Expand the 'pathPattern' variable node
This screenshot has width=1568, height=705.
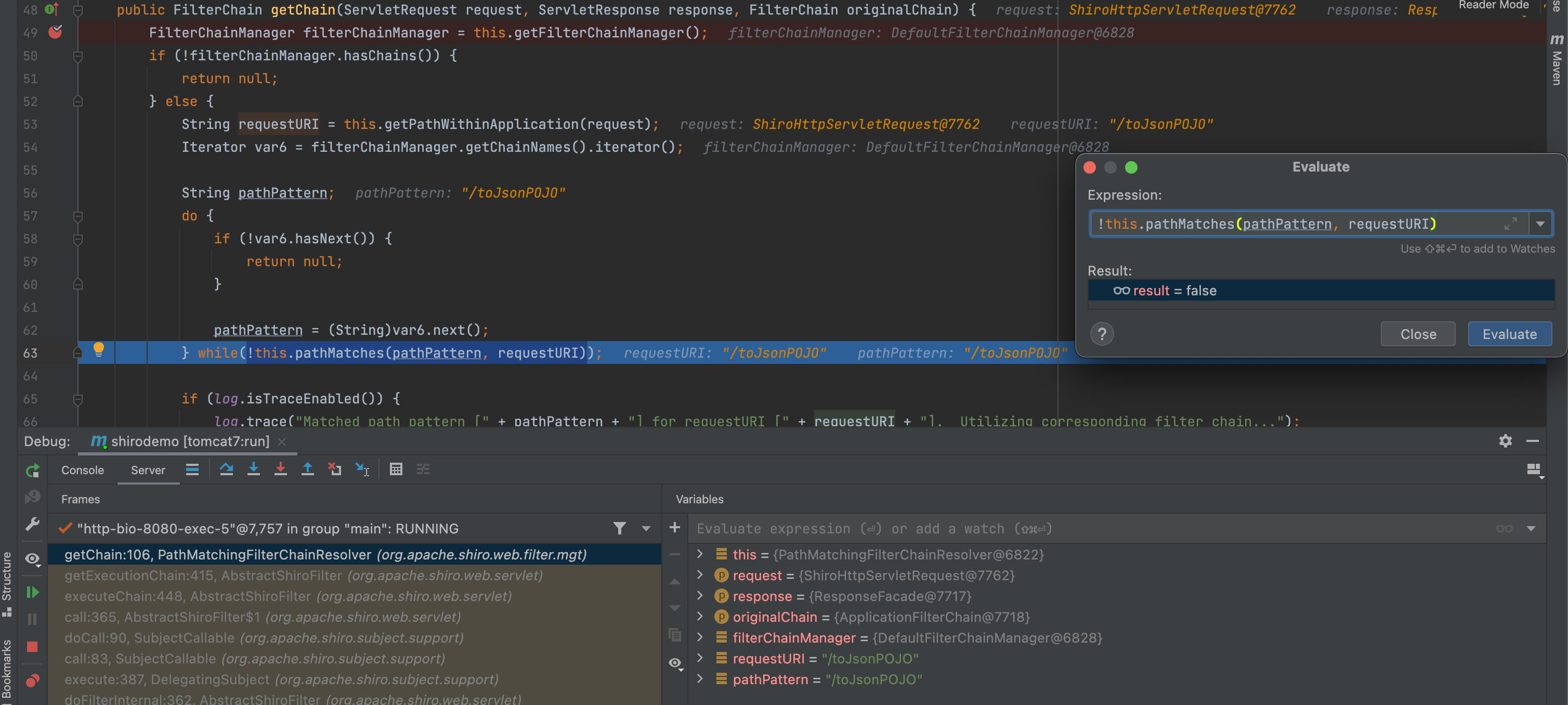[700, 678]
